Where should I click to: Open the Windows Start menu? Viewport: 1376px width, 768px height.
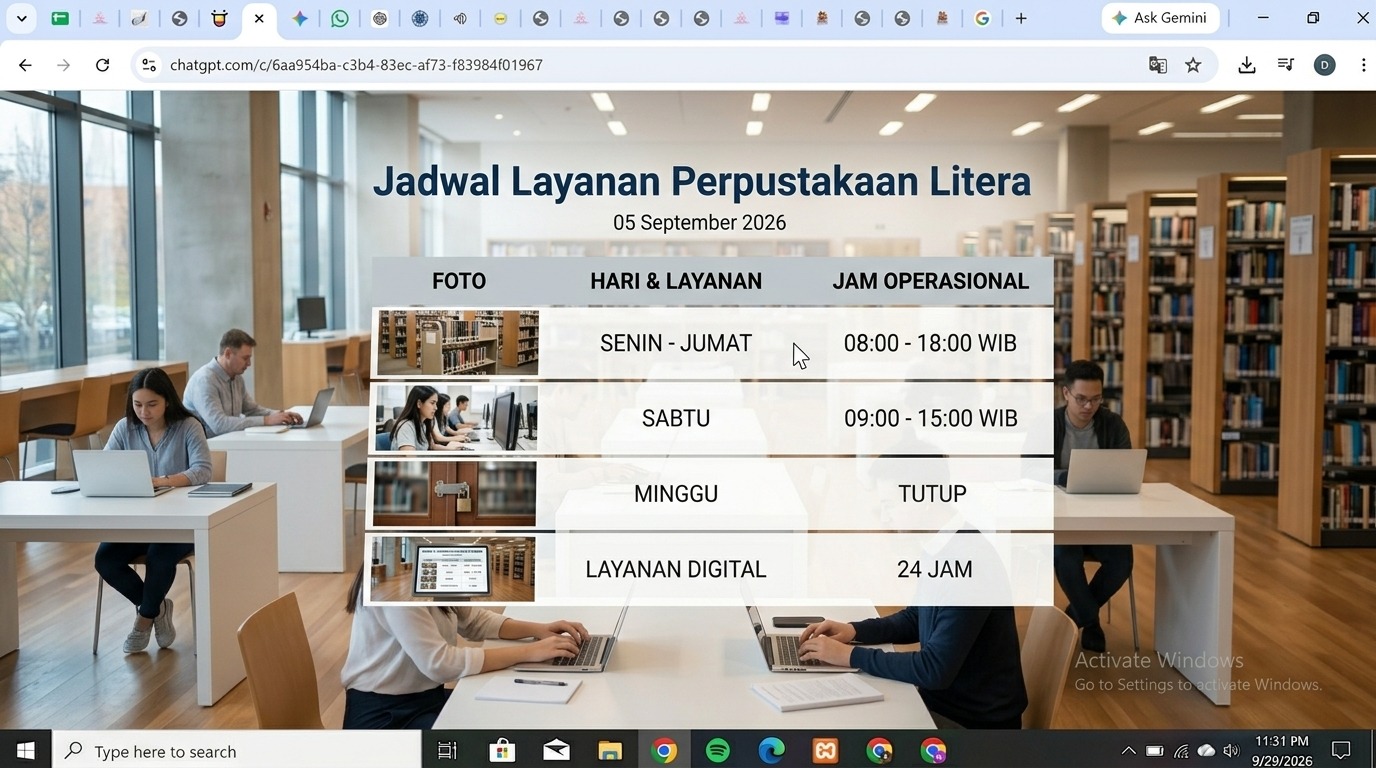click(25, 750)
